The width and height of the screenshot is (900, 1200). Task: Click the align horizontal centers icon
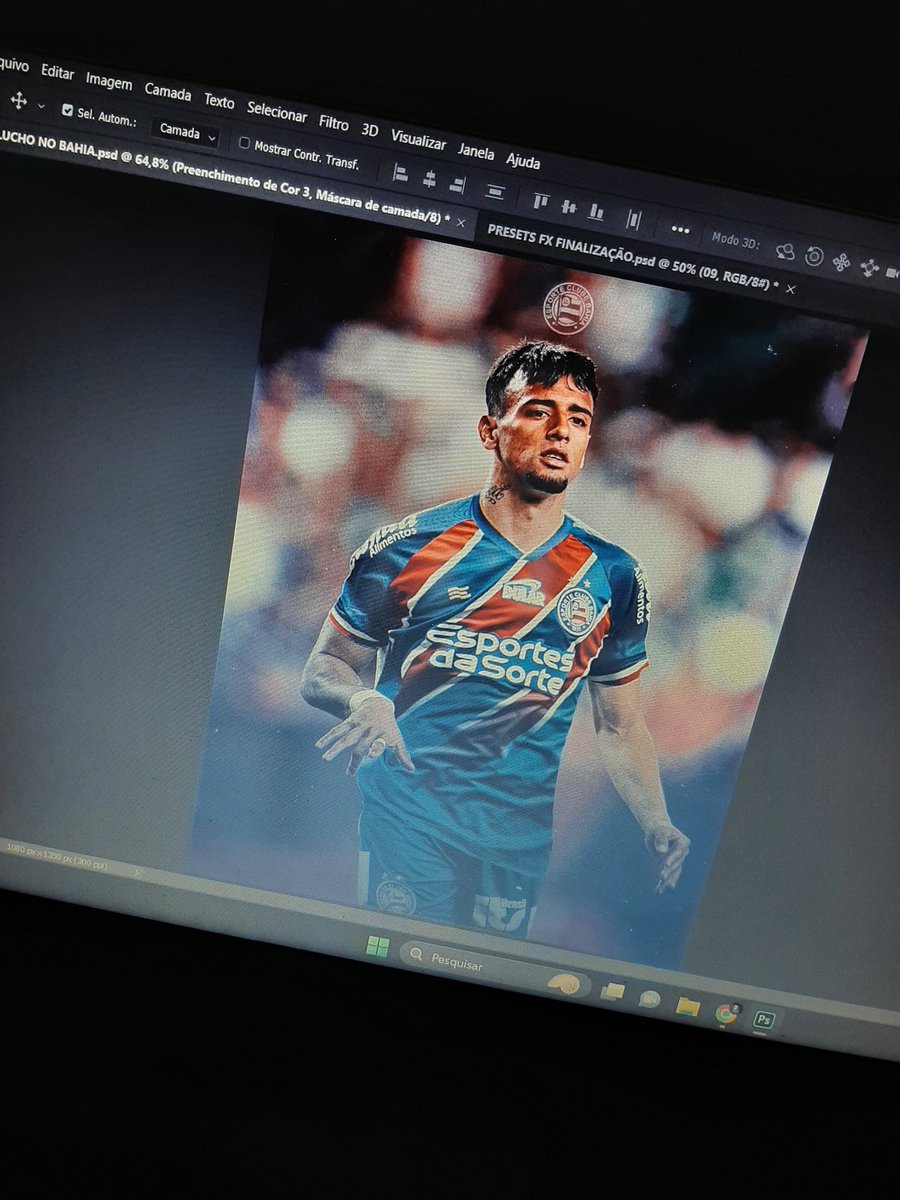(x=429, y=179)
